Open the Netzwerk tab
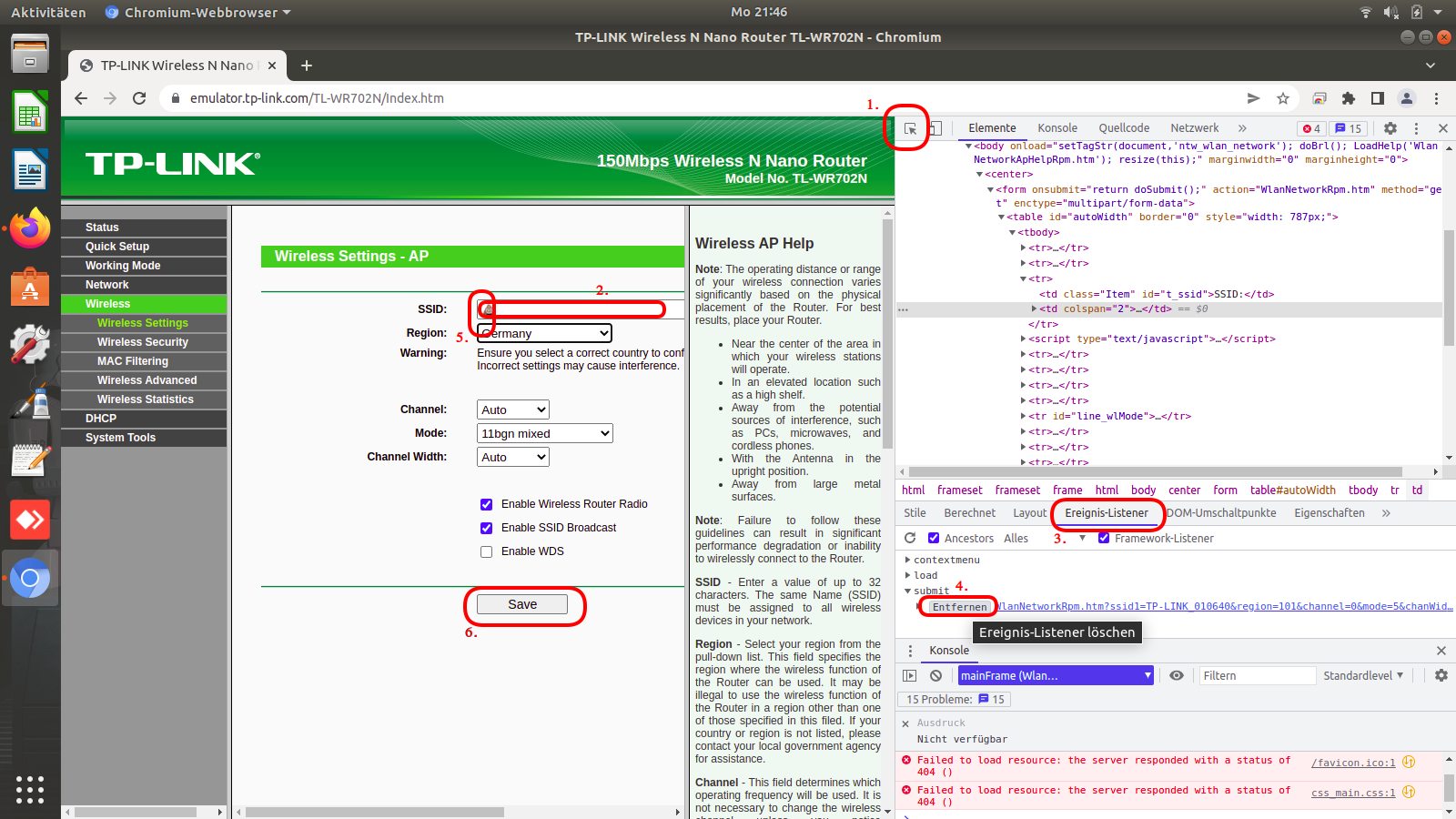The image size is (1456, 819). tap(1195, 128)
